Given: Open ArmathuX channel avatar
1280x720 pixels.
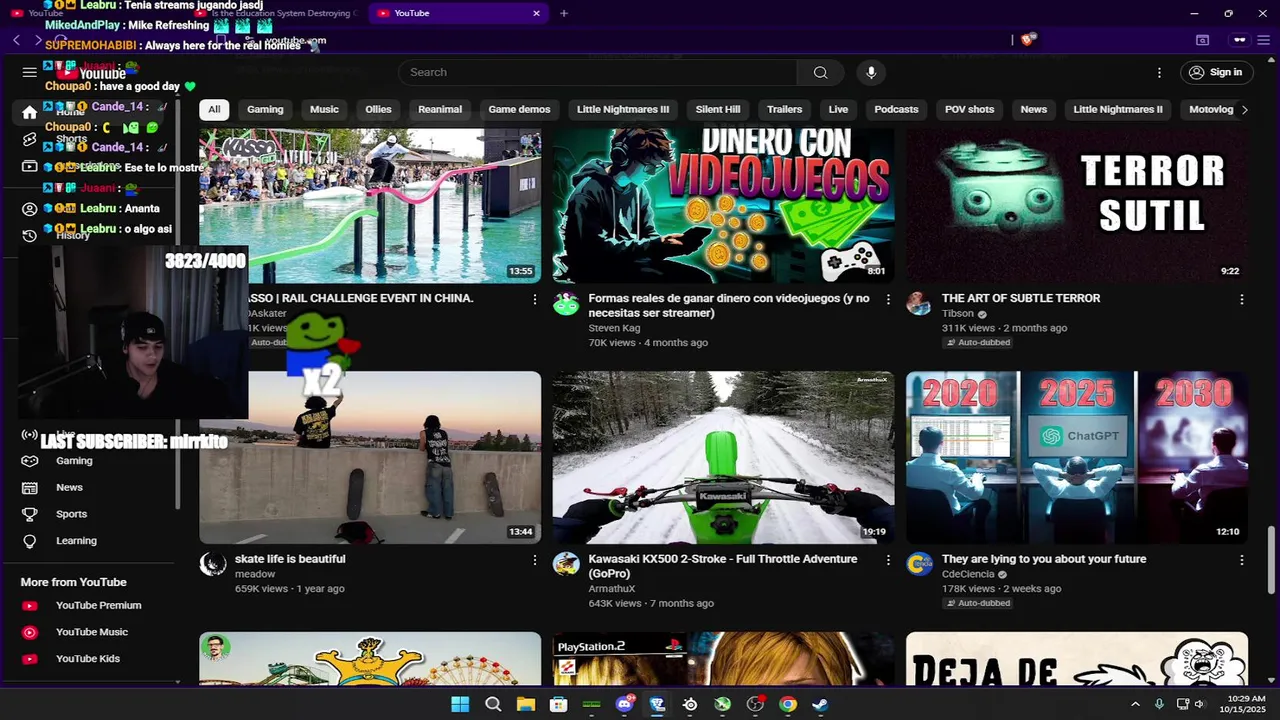Looking at the screenshot, I should (x=566, y=564).
